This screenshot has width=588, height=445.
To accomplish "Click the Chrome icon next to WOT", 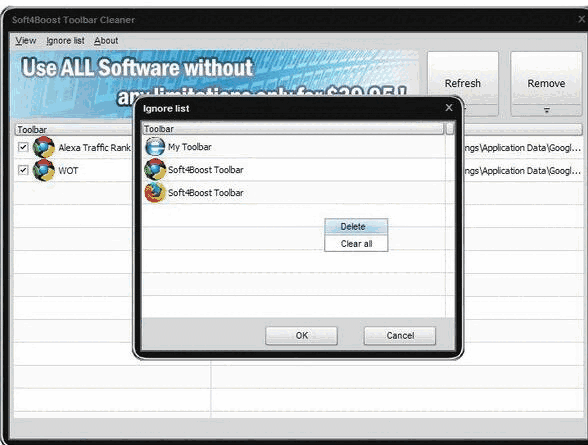I will 44,170.
